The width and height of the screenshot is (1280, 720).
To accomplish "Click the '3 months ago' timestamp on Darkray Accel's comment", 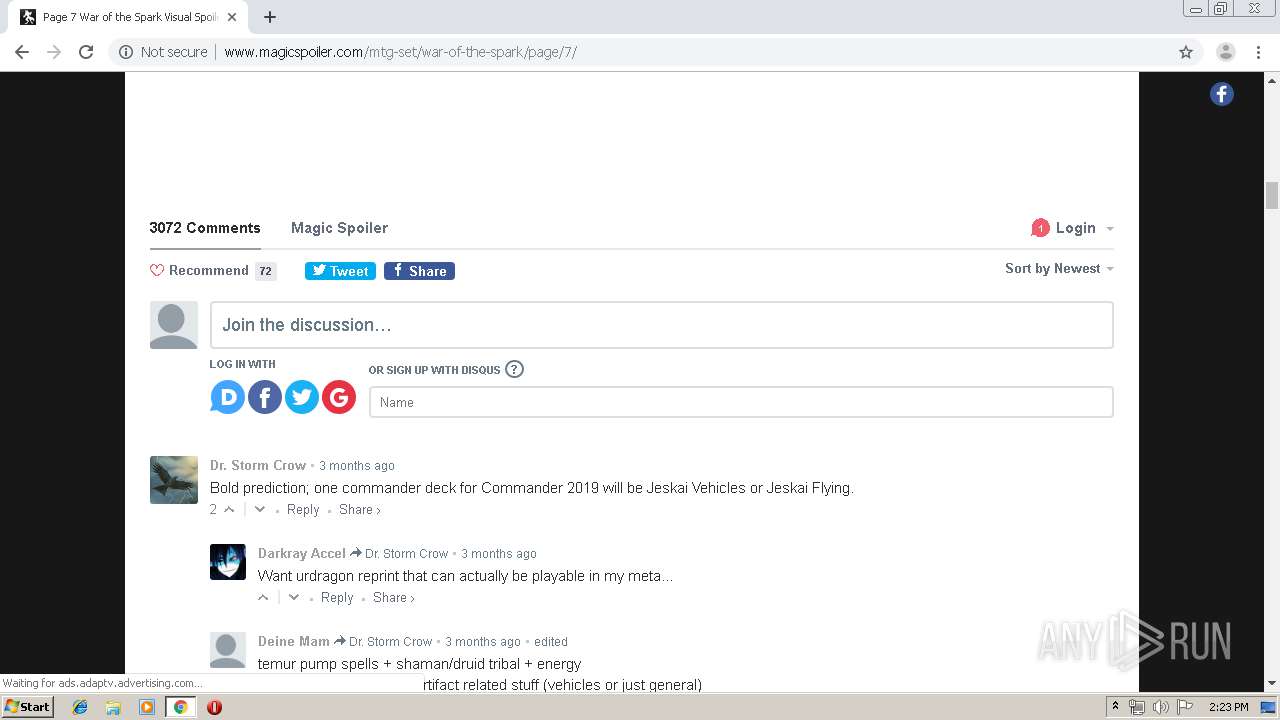I will [499, 553].
